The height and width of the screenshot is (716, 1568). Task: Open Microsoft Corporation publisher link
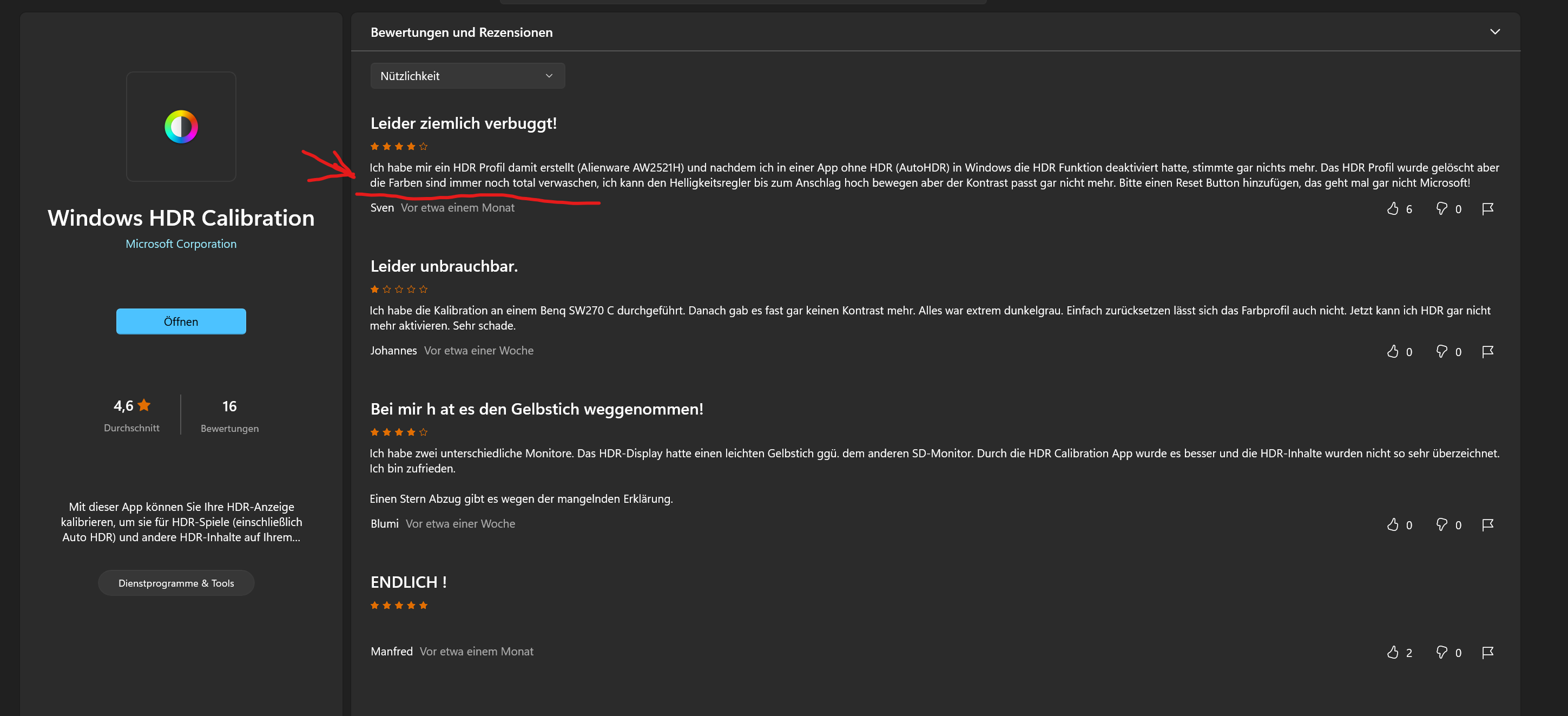click(181, 244)
